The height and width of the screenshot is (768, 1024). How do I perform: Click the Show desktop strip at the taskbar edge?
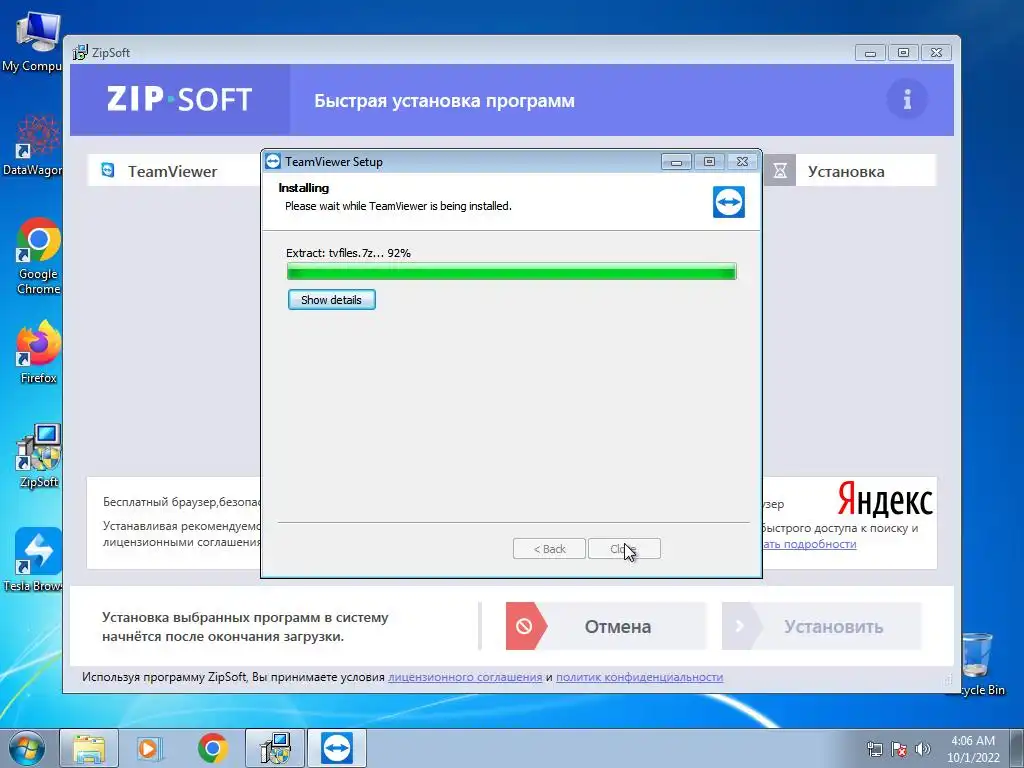tap(1017, 748)
